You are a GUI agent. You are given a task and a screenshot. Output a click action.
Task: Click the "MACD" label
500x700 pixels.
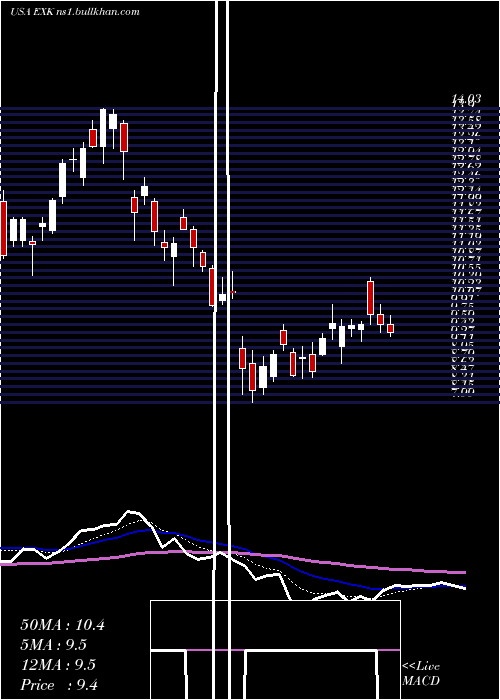pyautogui.click(x=421, y=681)
